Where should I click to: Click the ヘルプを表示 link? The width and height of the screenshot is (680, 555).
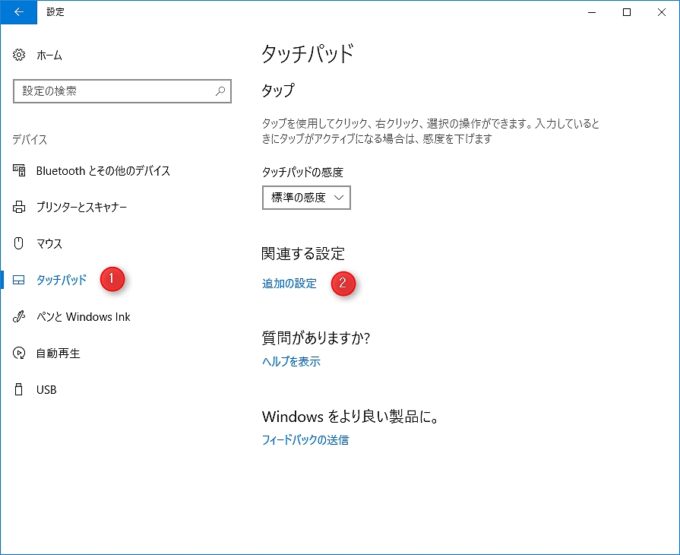pos(291,362)
